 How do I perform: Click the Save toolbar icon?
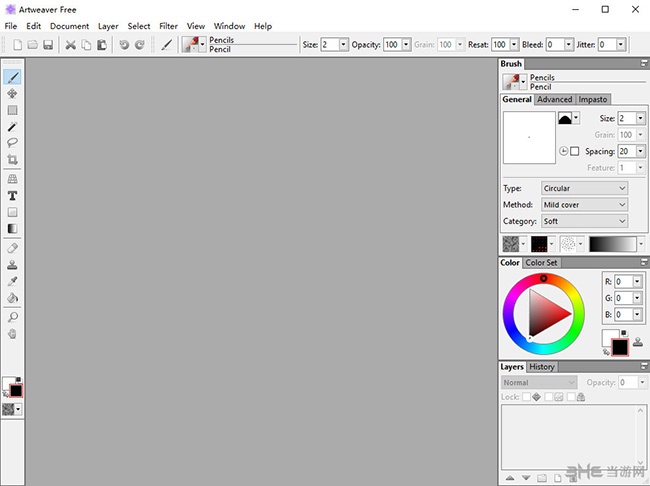[48, 45]
